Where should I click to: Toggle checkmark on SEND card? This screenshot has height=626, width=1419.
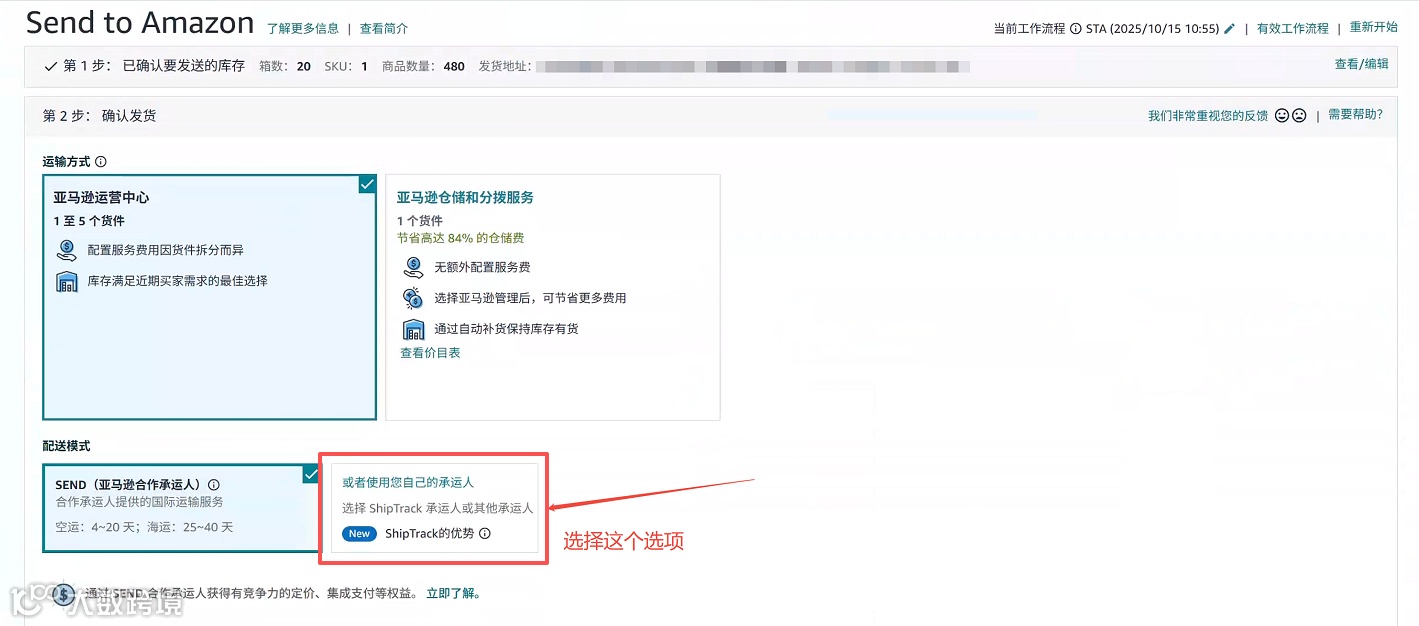click(x=311, y=474)
